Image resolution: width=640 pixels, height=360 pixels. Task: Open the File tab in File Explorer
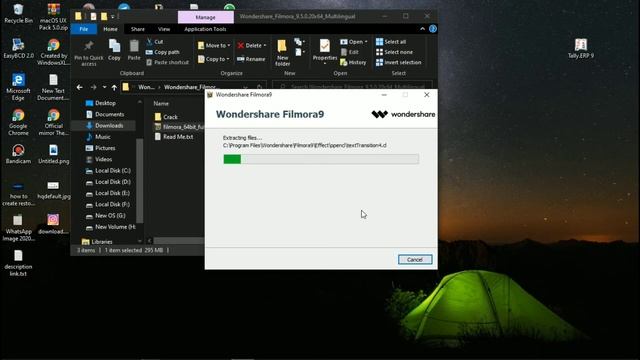coord(84,29)
